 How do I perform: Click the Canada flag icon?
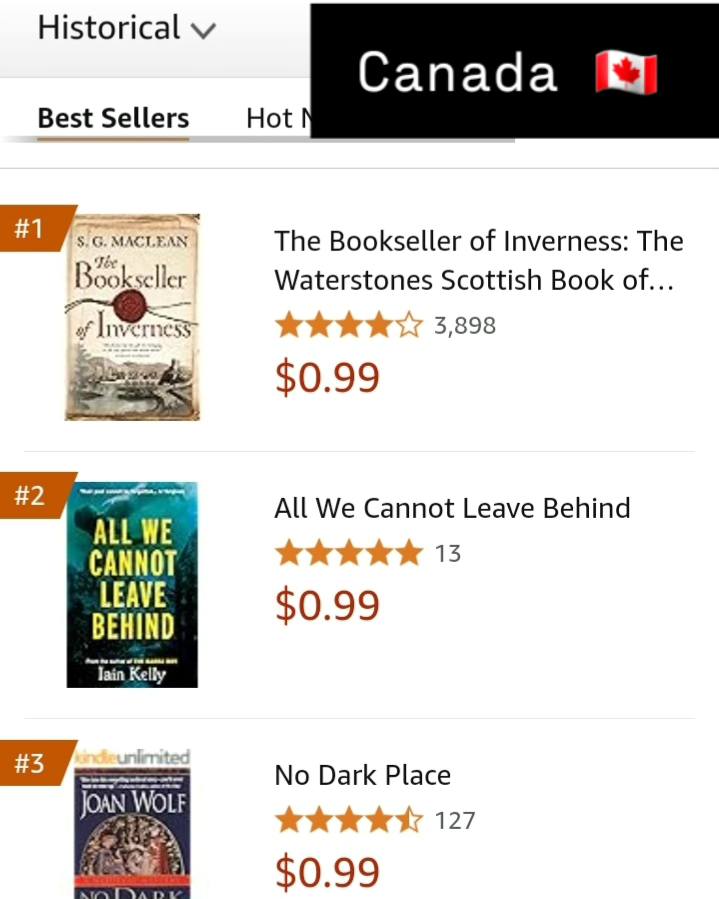pyautogui.click(x=626, y=73)
